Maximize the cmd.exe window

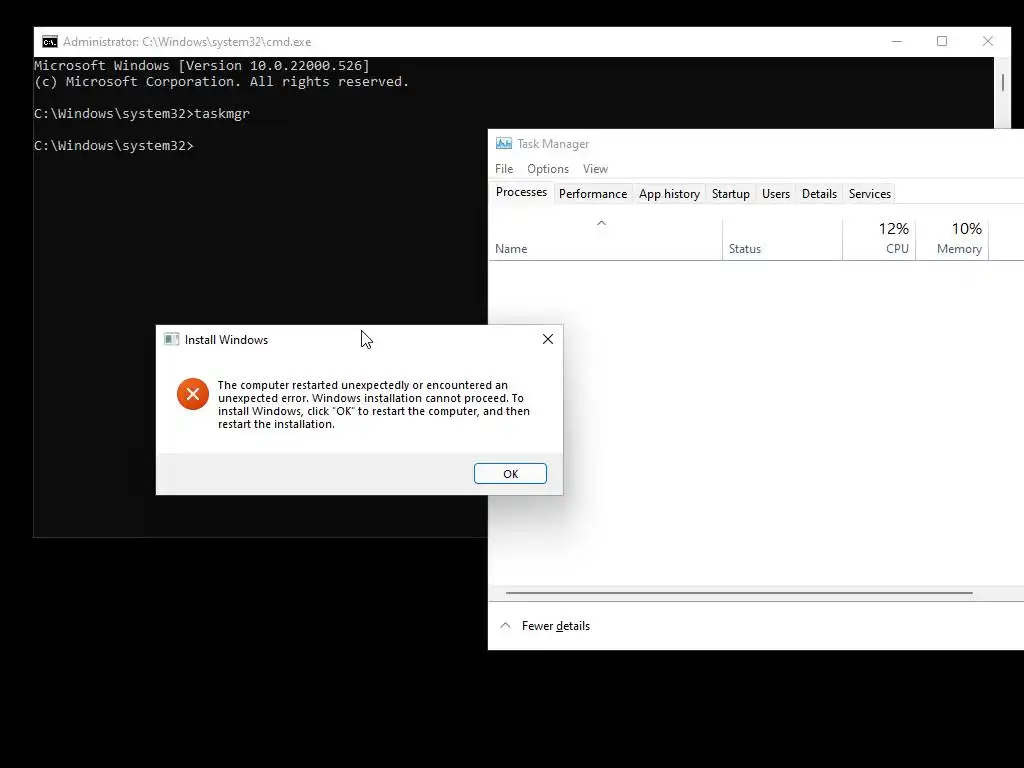pos(942,41)
